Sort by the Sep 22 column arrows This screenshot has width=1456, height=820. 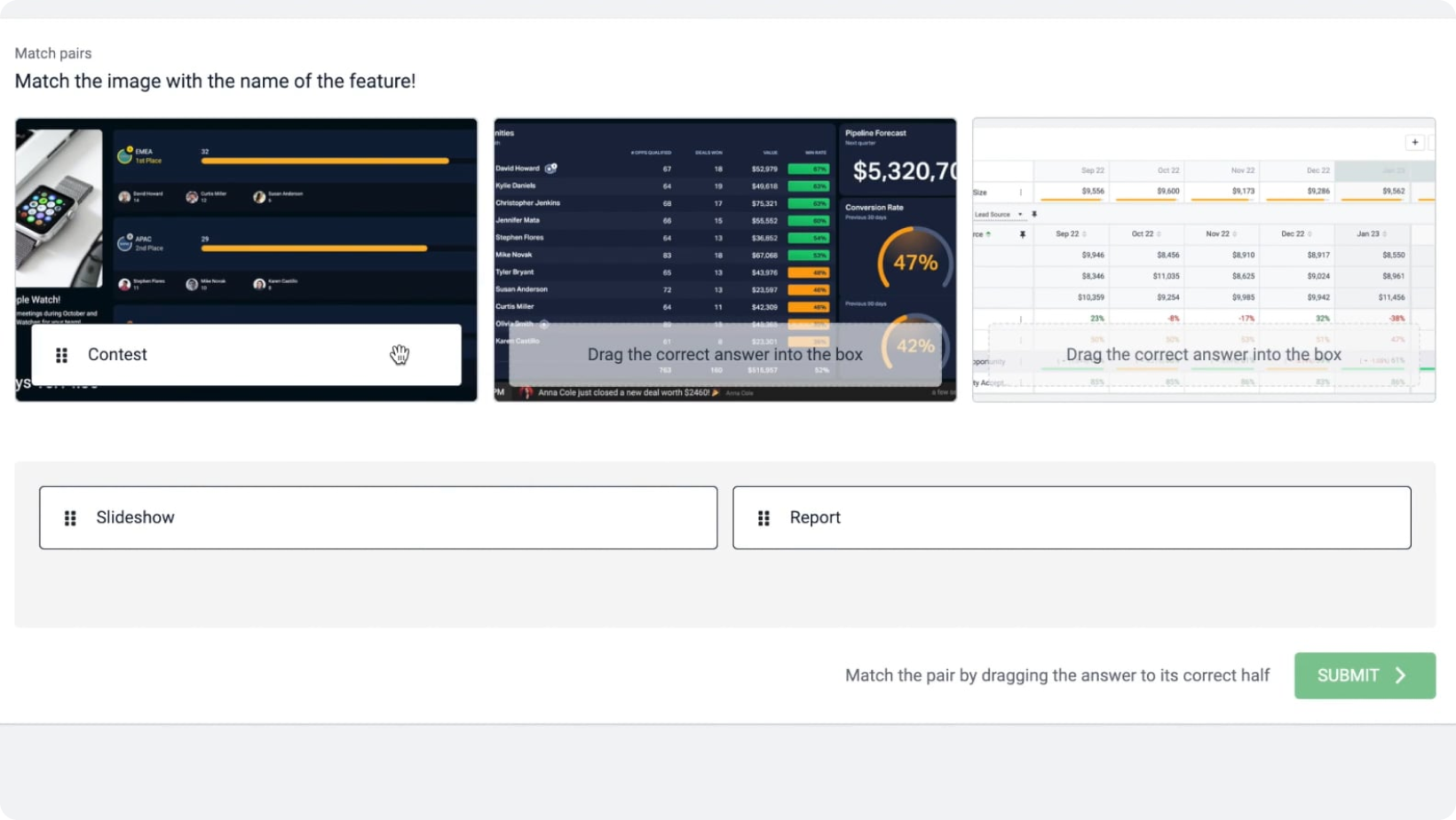[1084, 234]
